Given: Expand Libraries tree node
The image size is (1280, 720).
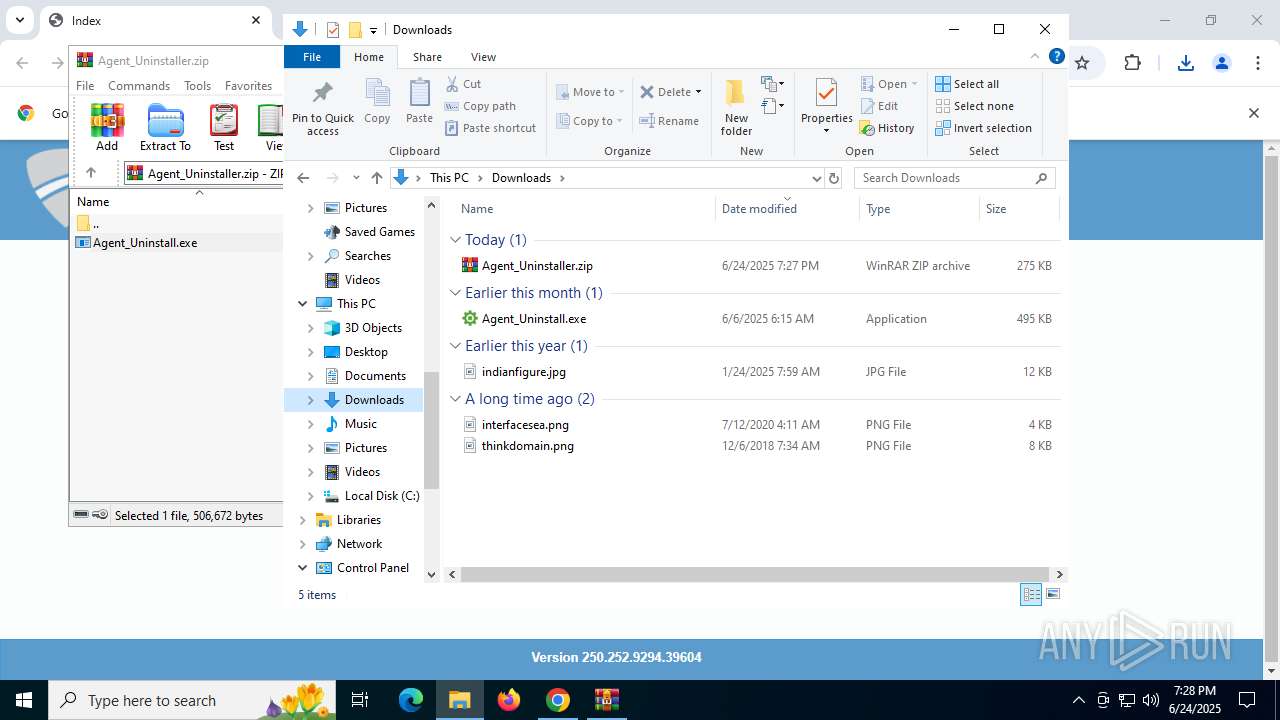Looking at the screenshot, I should coord(303,520).
